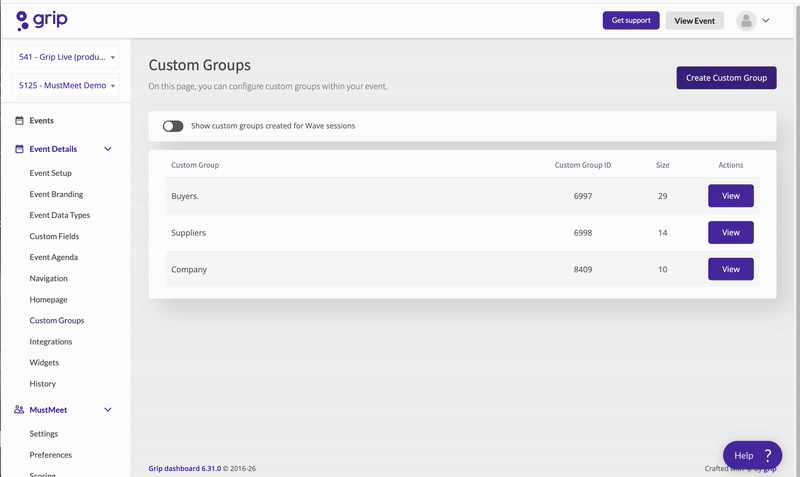Open the Help chat widget
This screenshot has height=477, width=800.
point(752,455)
